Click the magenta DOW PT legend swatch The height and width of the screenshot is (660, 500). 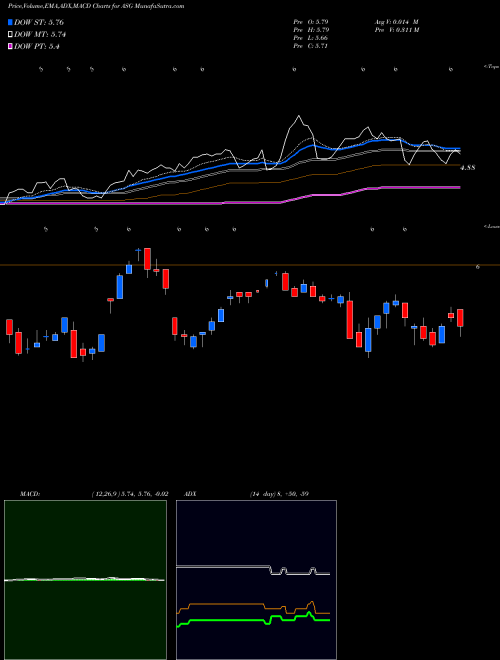10,47
